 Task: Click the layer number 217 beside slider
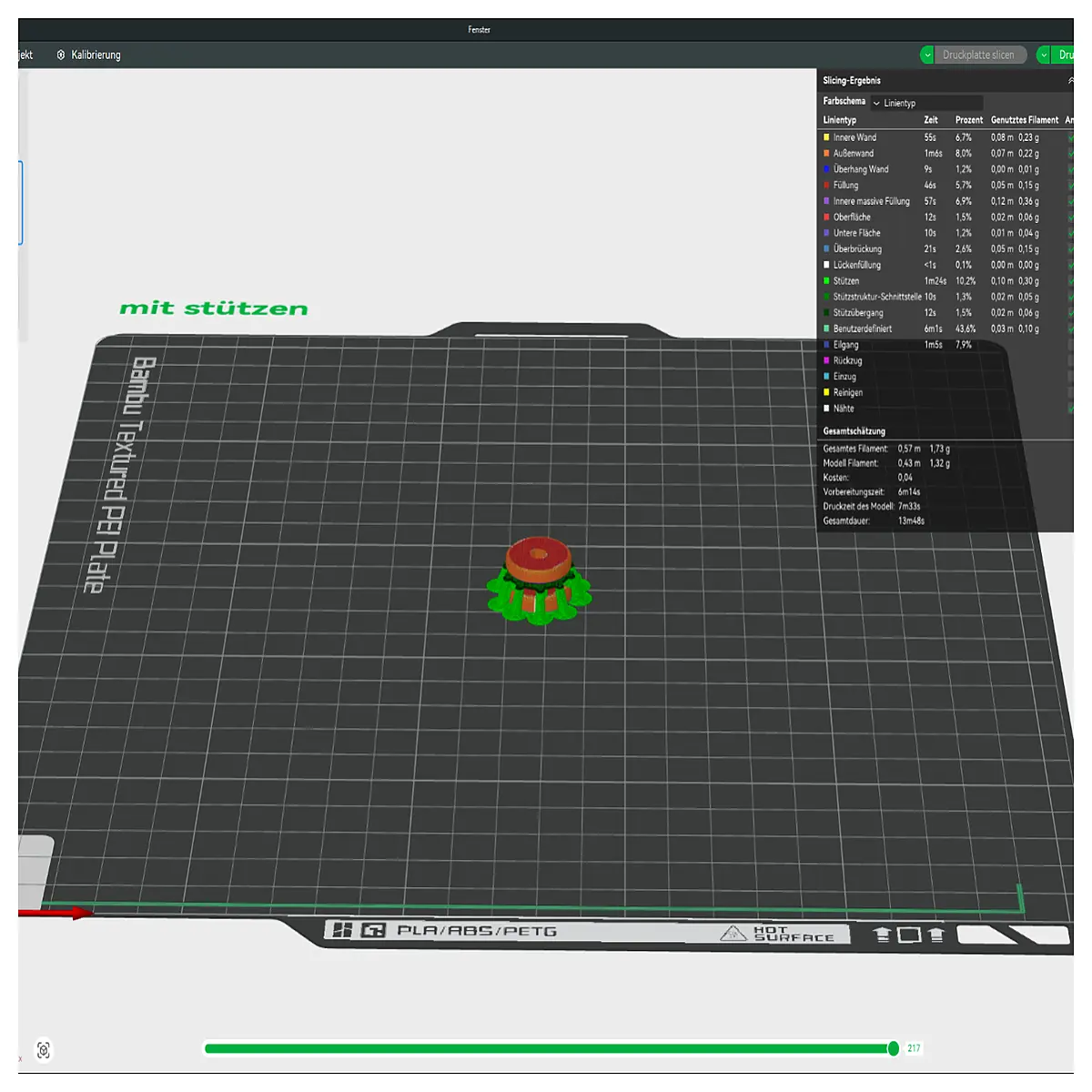point(914,1048)
